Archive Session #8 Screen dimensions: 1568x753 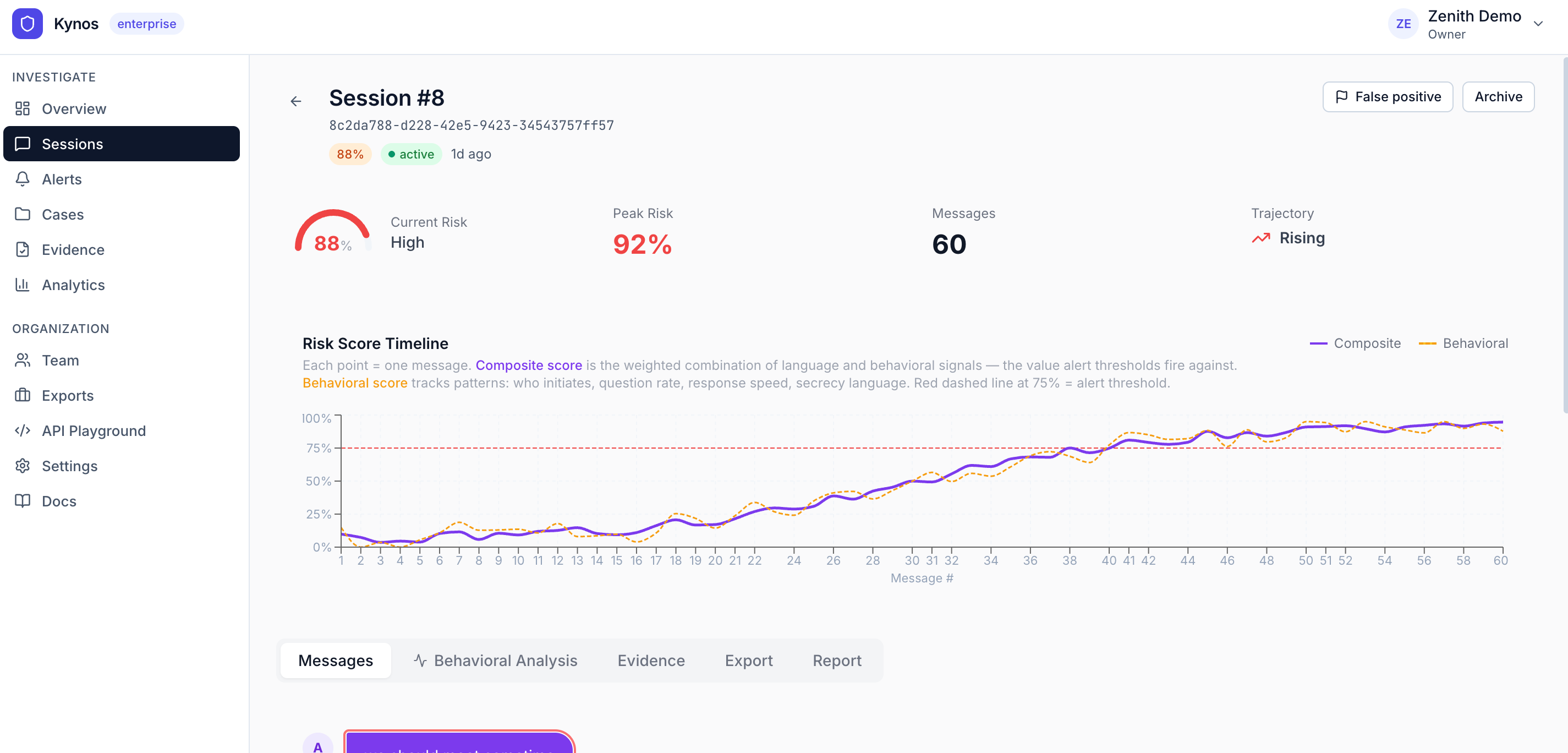pyautogui.click(x=1498, y=96)
